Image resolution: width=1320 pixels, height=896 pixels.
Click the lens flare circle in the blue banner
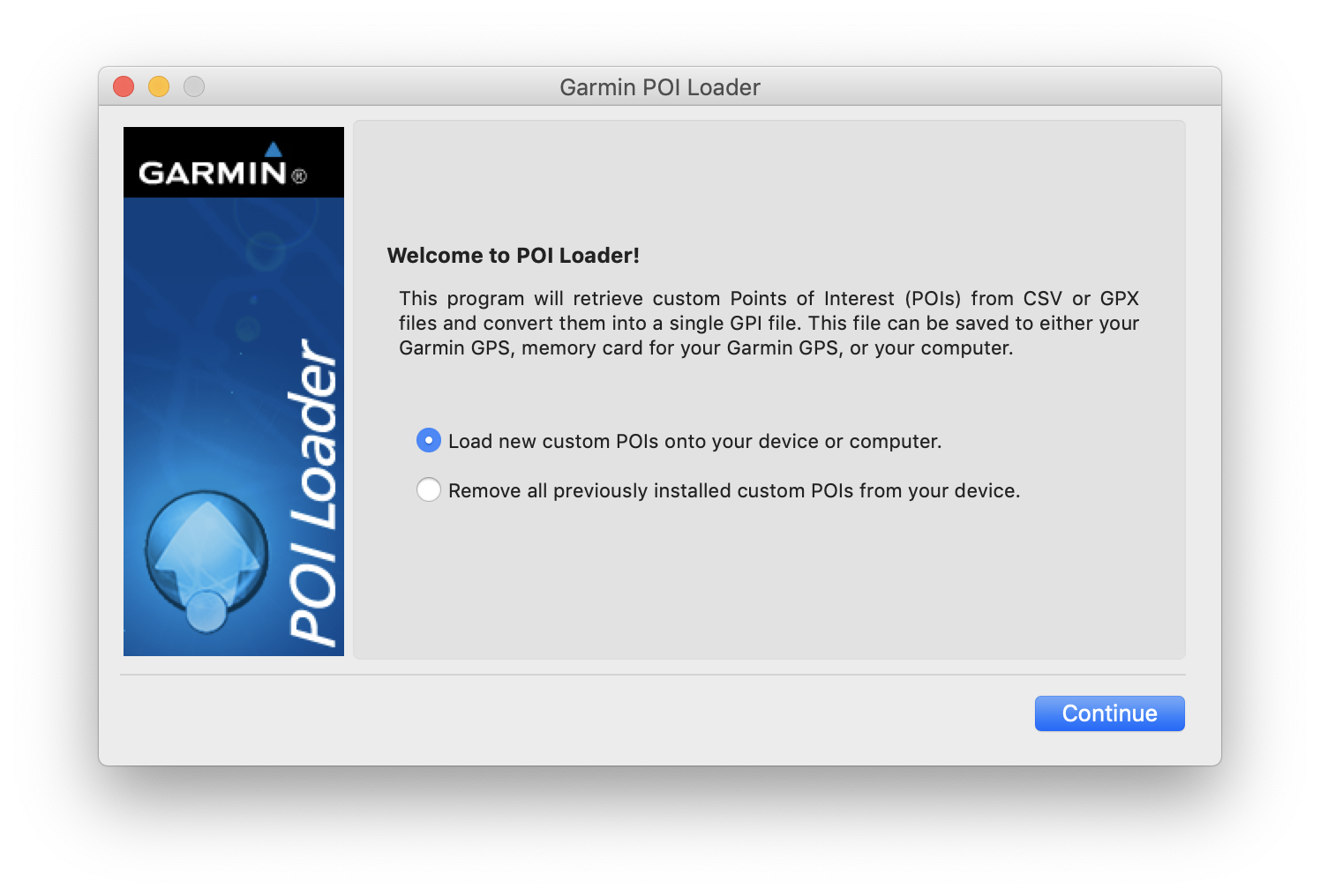pyautogui.click(x=264, y=250)
